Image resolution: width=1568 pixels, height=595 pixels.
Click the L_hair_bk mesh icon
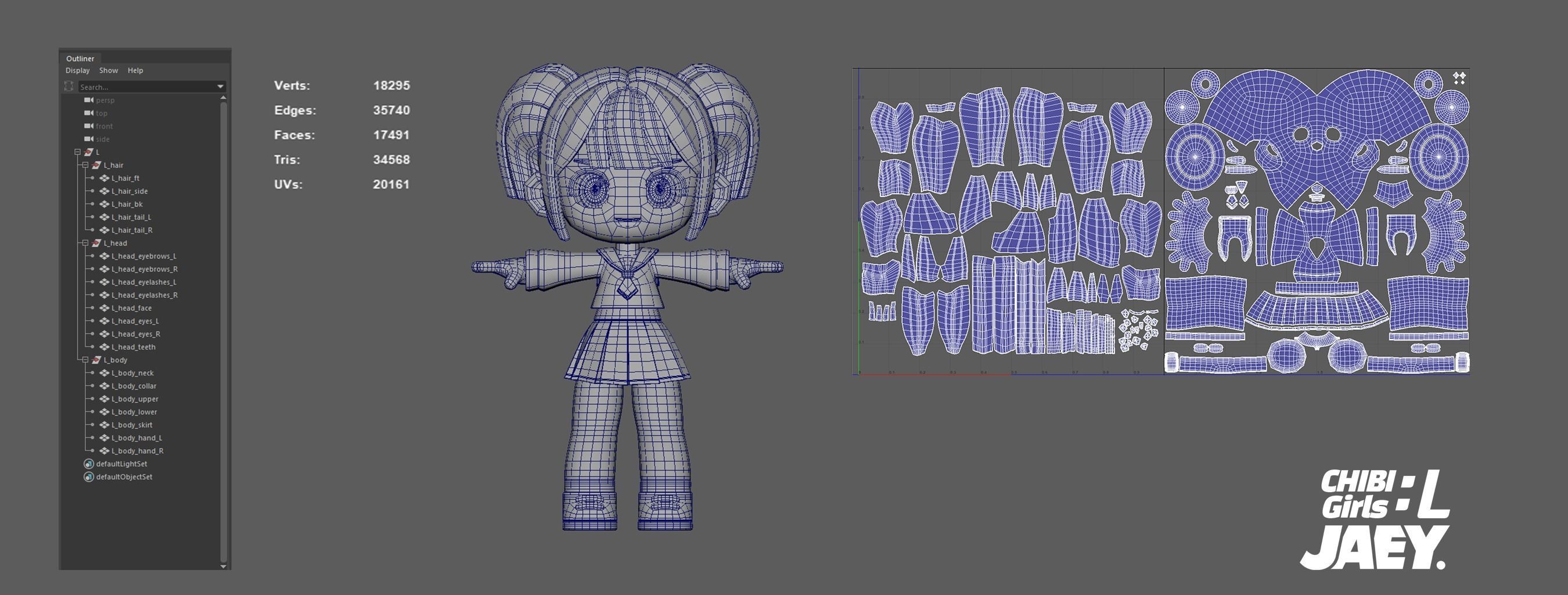pos(104,204)
